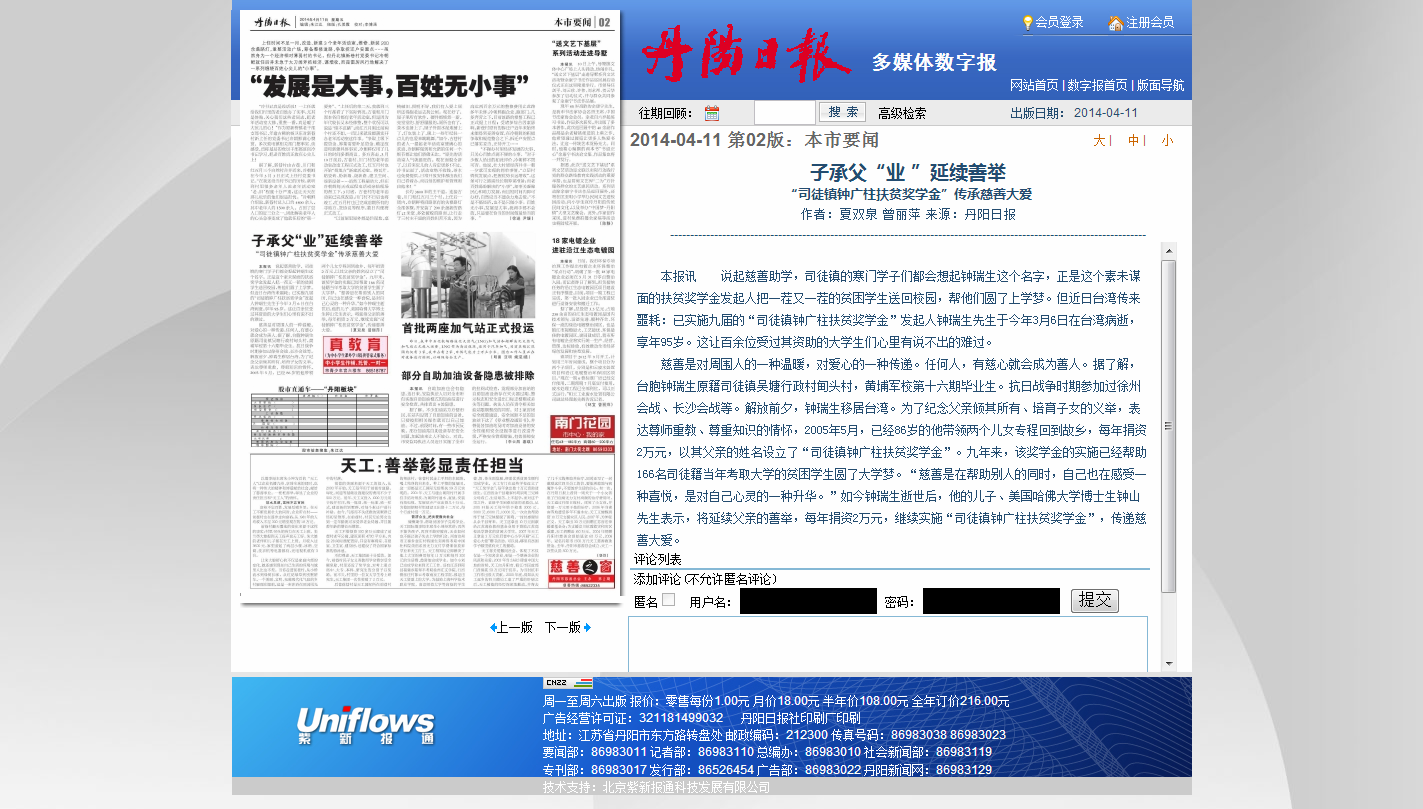Go to 网站首页
The height and width of the screenshot is (809, 1423).
pyautogui.click(x=1034, y=85)
